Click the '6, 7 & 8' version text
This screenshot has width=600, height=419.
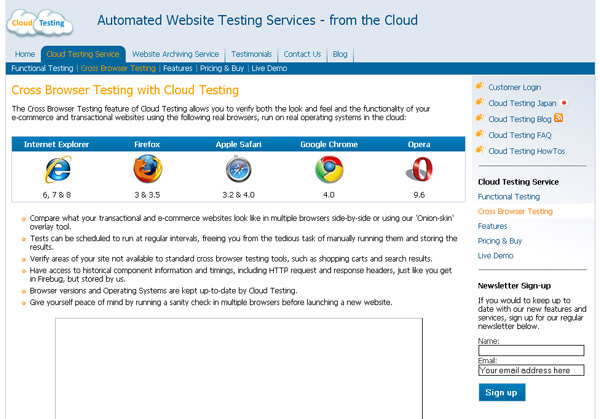(x=57, y=195)
